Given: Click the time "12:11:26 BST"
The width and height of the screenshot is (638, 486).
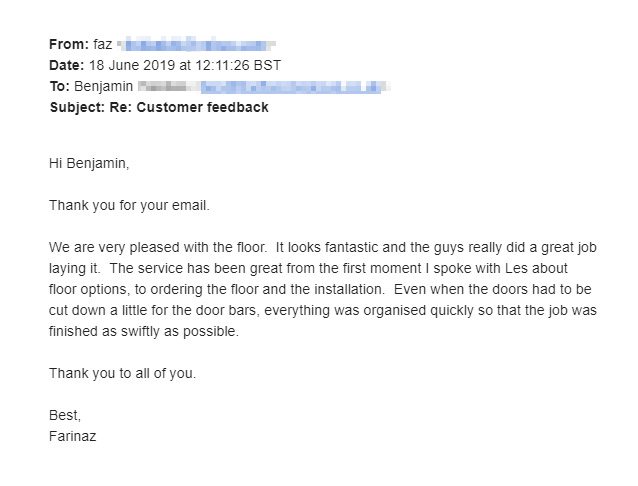Looking at the screenshot, I should coord(240,66).
